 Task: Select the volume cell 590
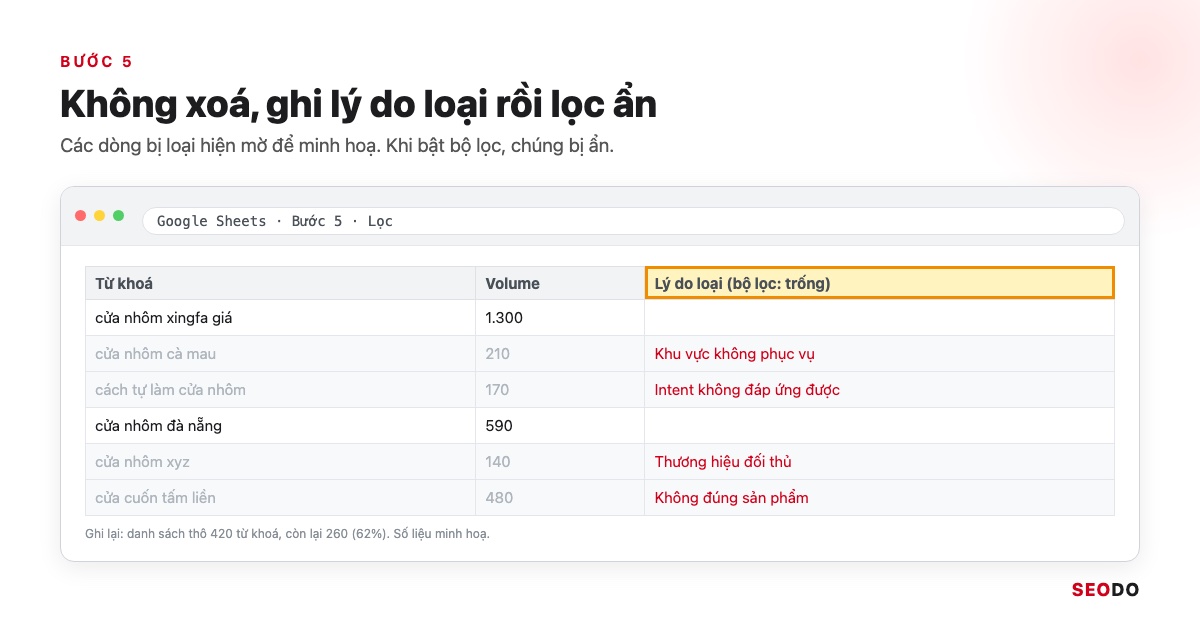[x=560, y=426]
